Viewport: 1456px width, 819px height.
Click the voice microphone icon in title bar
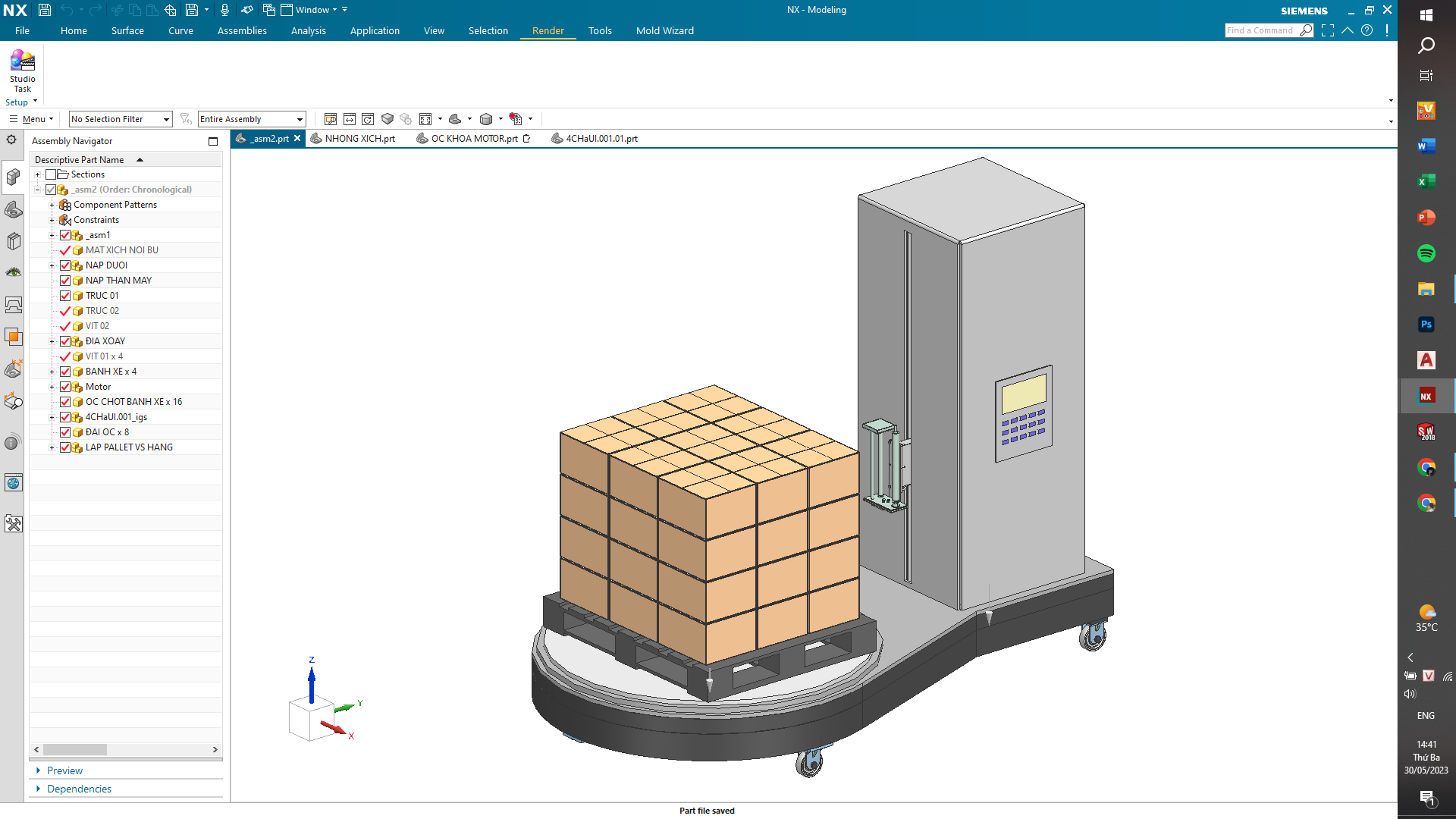224,10
